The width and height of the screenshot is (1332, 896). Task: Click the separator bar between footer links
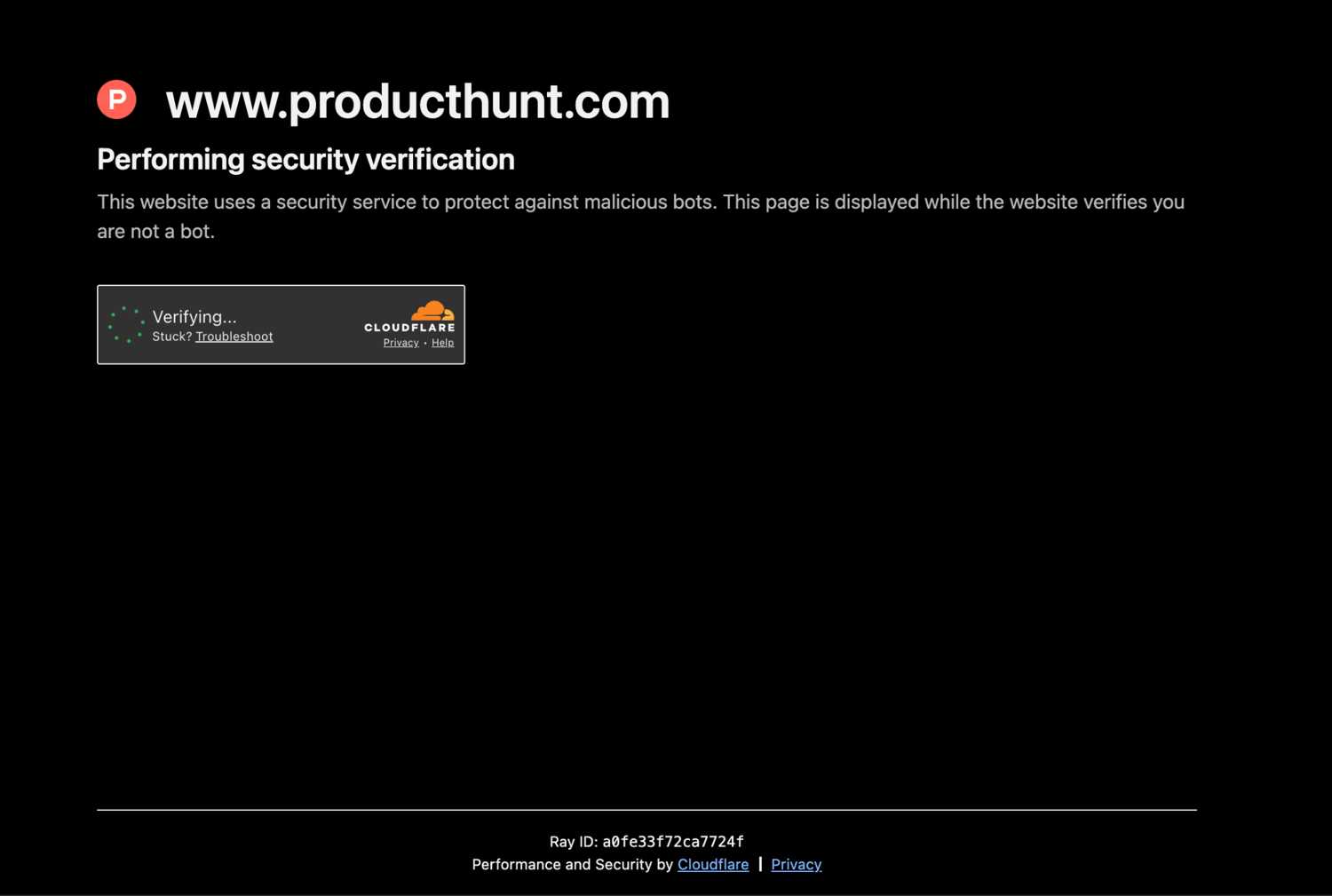[760, 864]
